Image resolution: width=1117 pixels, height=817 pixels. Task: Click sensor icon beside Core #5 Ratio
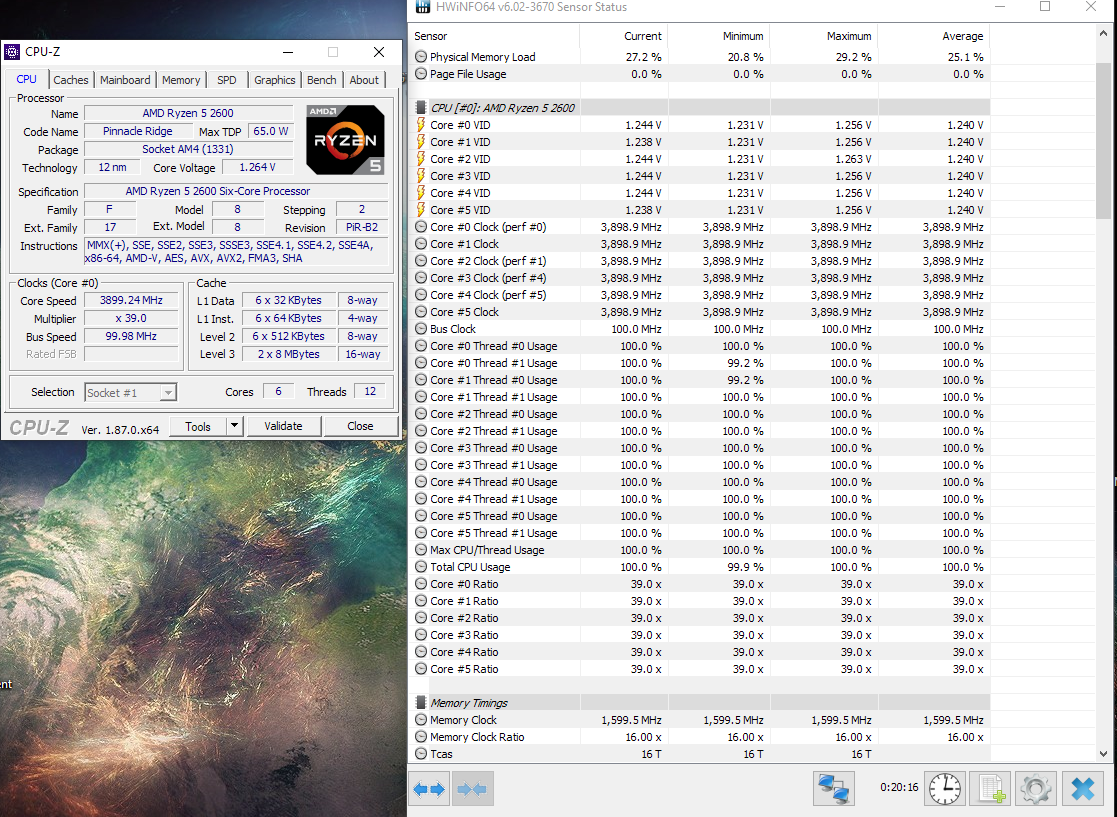[x=421, y=668]
